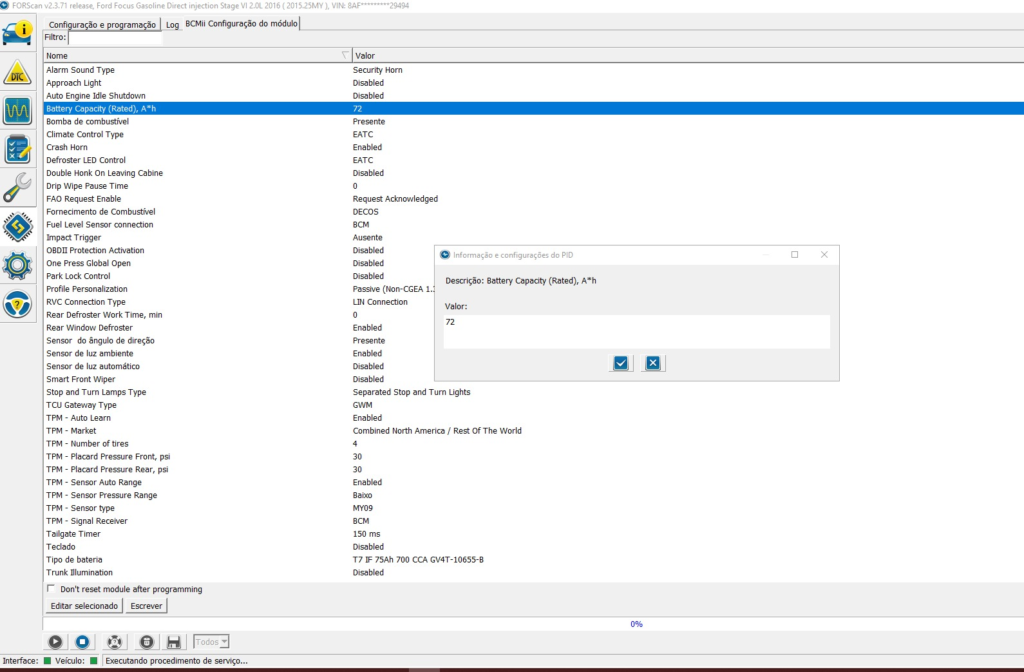Viewport: 1024px width, 672px height.
Task: Select the Alarm Sound Type row
Action: coord(534,70)
